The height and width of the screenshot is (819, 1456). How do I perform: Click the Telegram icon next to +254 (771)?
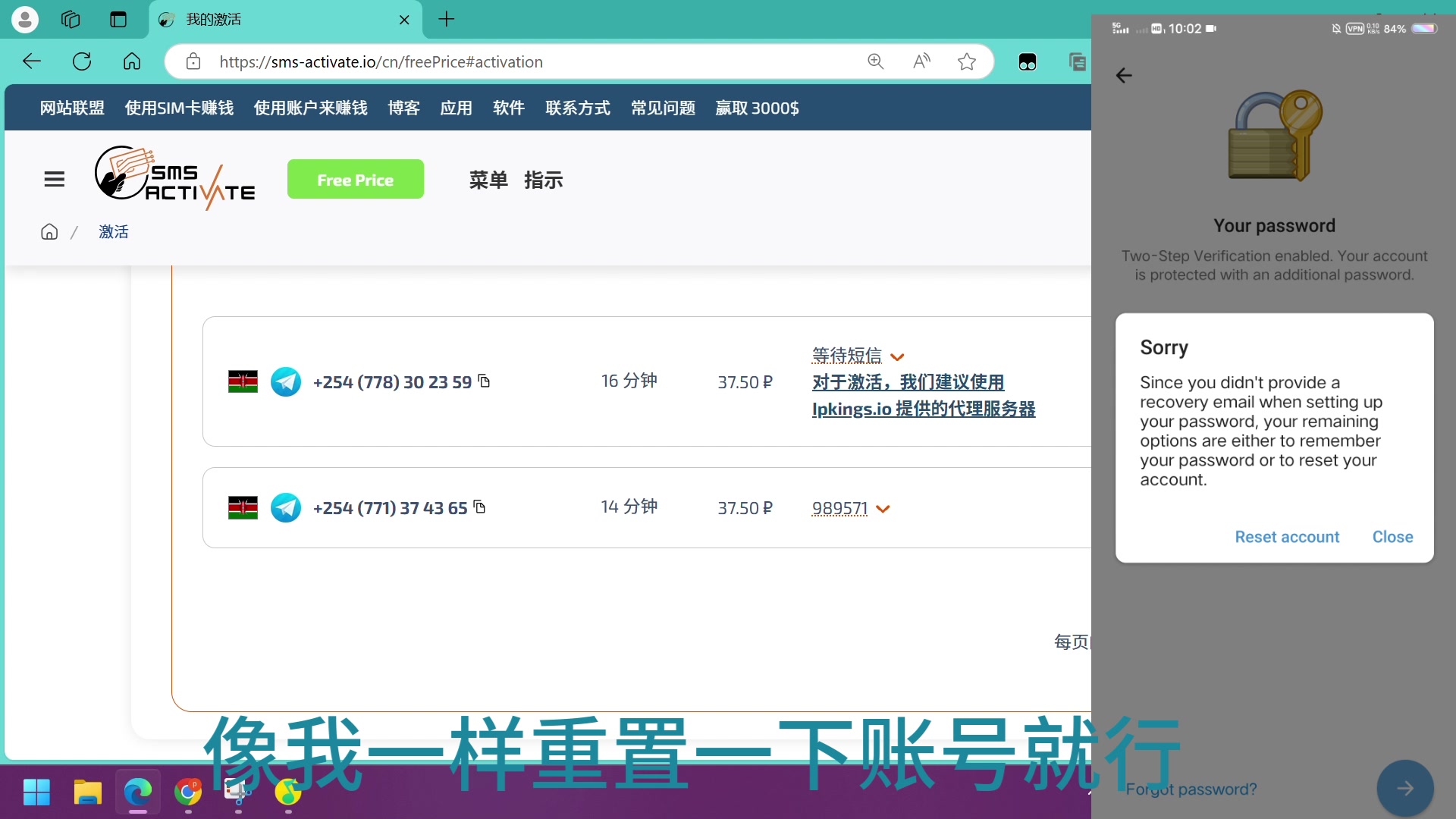[x=285, y=508]
